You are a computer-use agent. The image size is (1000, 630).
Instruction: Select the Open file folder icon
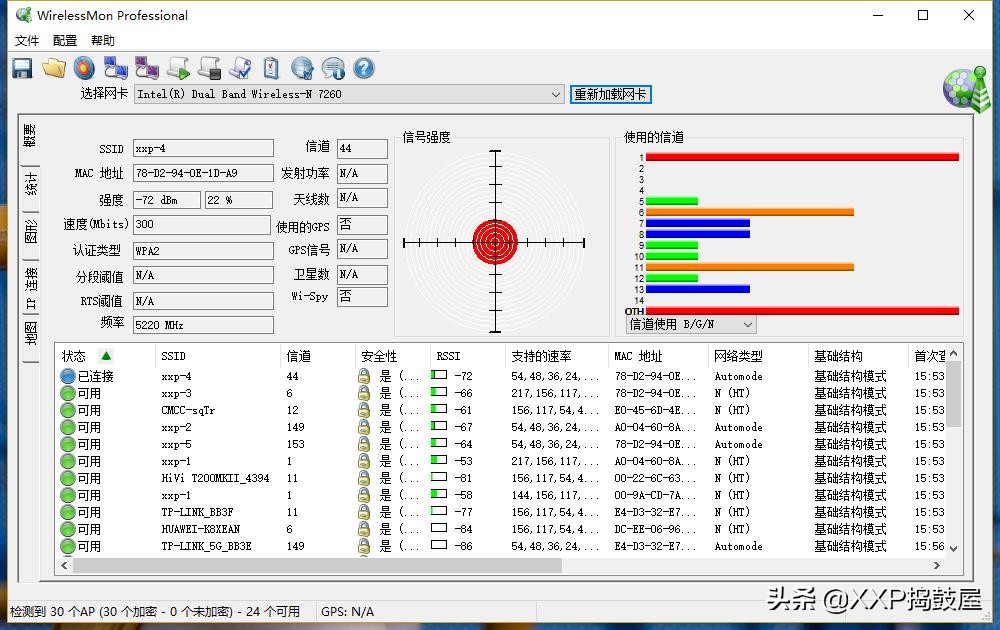pos(52,67)
